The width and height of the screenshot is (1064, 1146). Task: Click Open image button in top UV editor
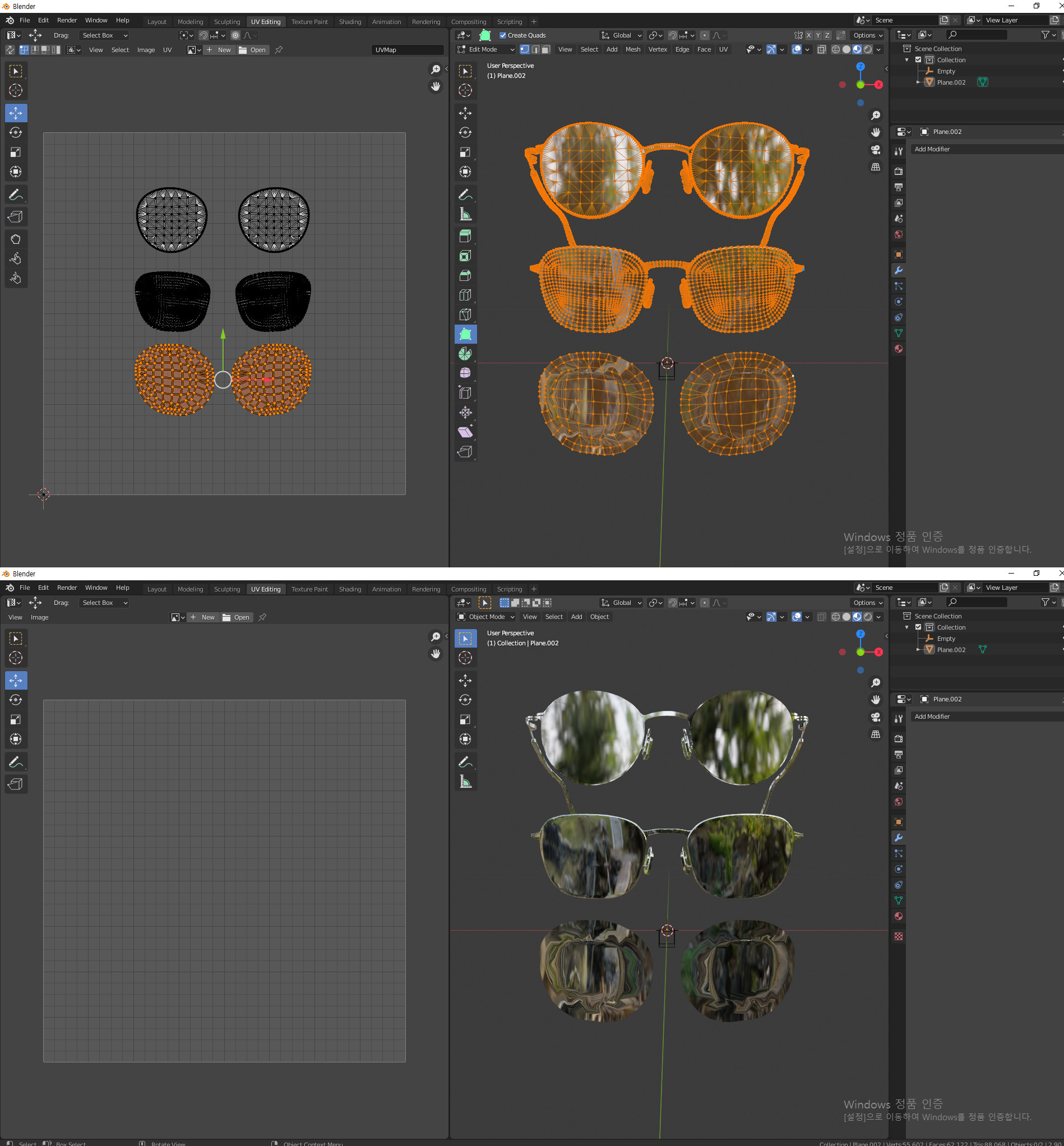click(x=252, y=50)
